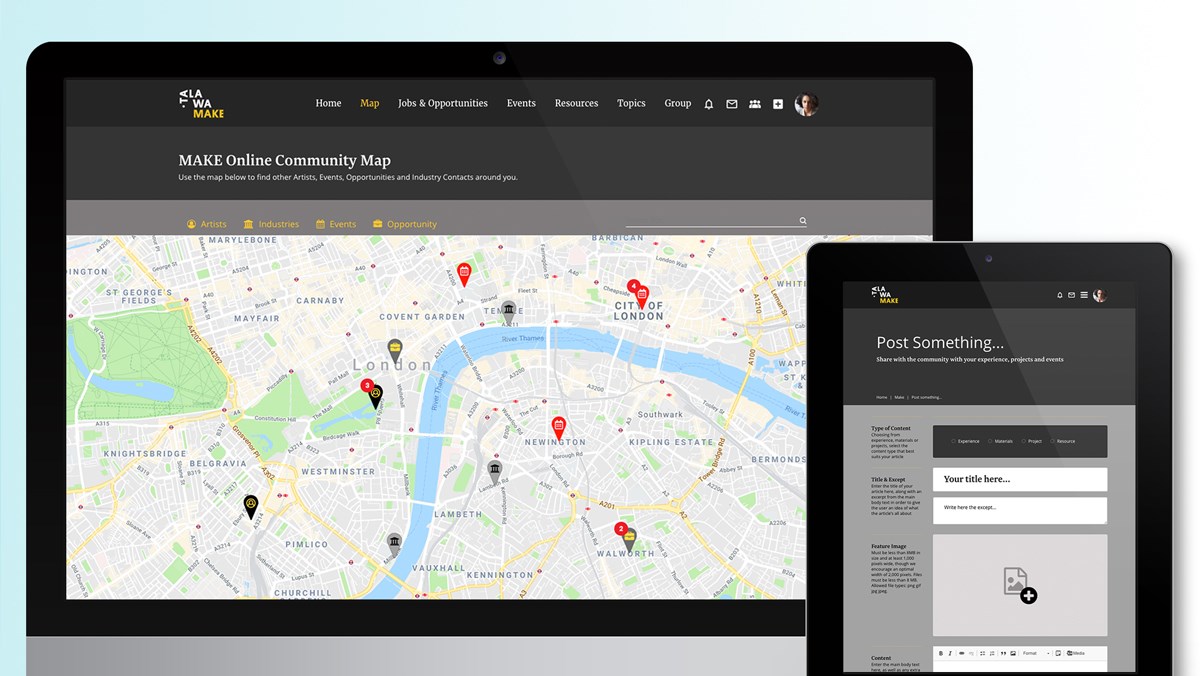
Task: Click the 'Write here the except...' field
Action: click(x=1020, y=510)
